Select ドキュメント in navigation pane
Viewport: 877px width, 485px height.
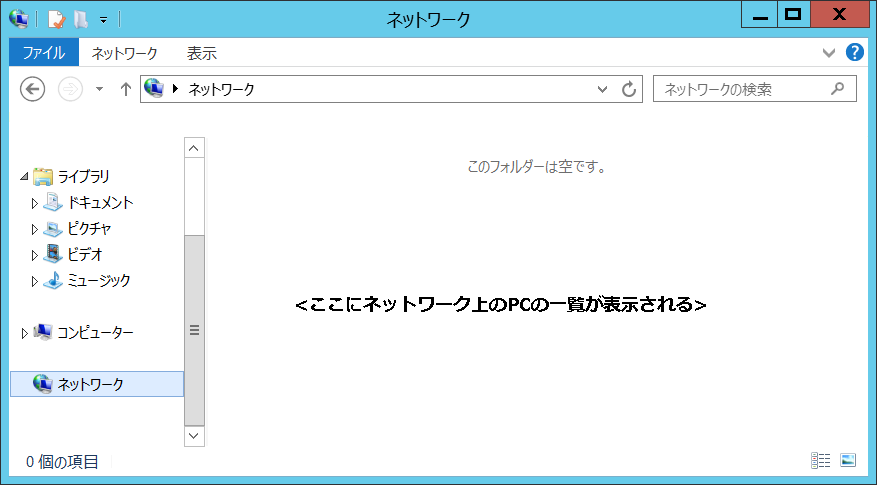click(x=100, y=203)
